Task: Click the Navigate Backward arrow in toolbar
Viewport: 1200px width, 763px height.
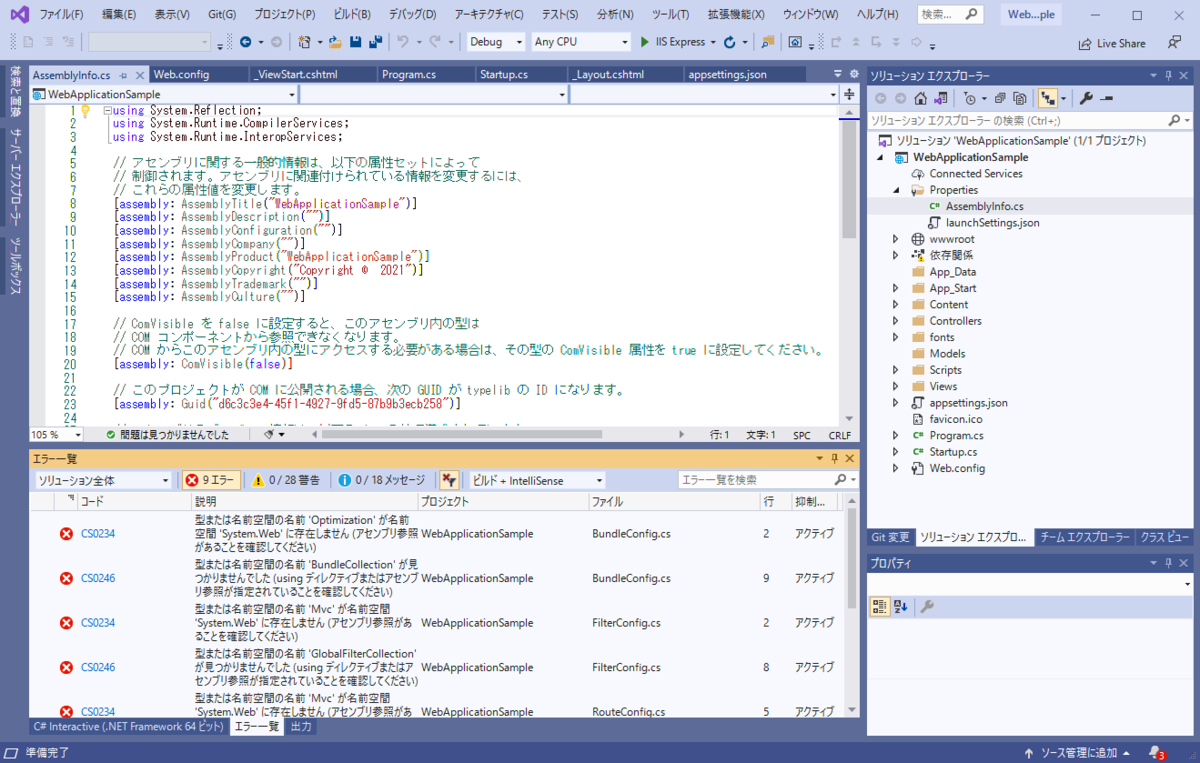Action: coord(246,42)
